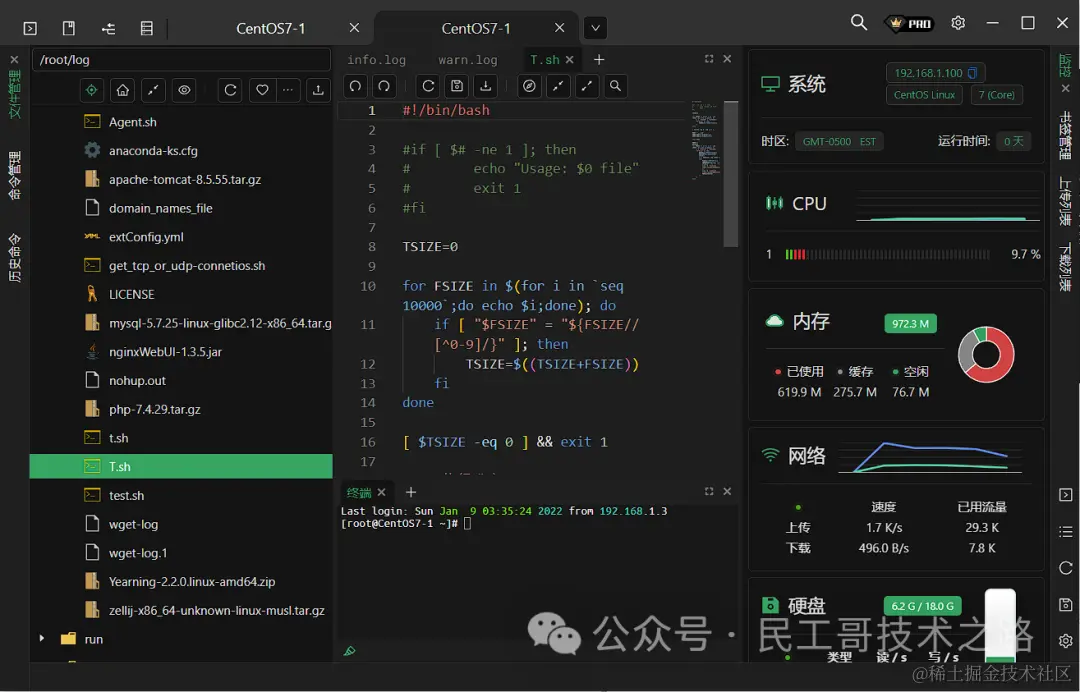This screenshot has width=1080, height=692.
Task: Switch to the warn.log editor tab
Action: click(468, 60)
